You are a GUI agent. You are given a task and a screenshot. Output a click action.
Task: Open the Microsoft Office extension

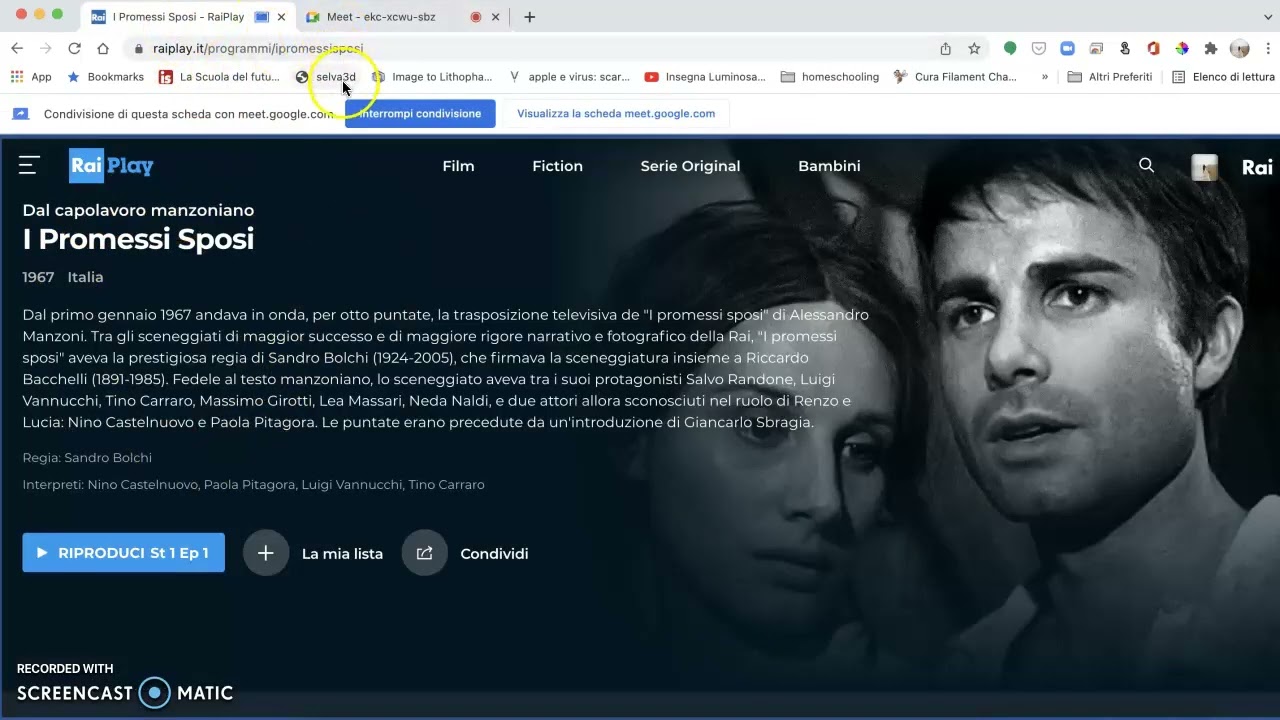[x=1153, y=48]
